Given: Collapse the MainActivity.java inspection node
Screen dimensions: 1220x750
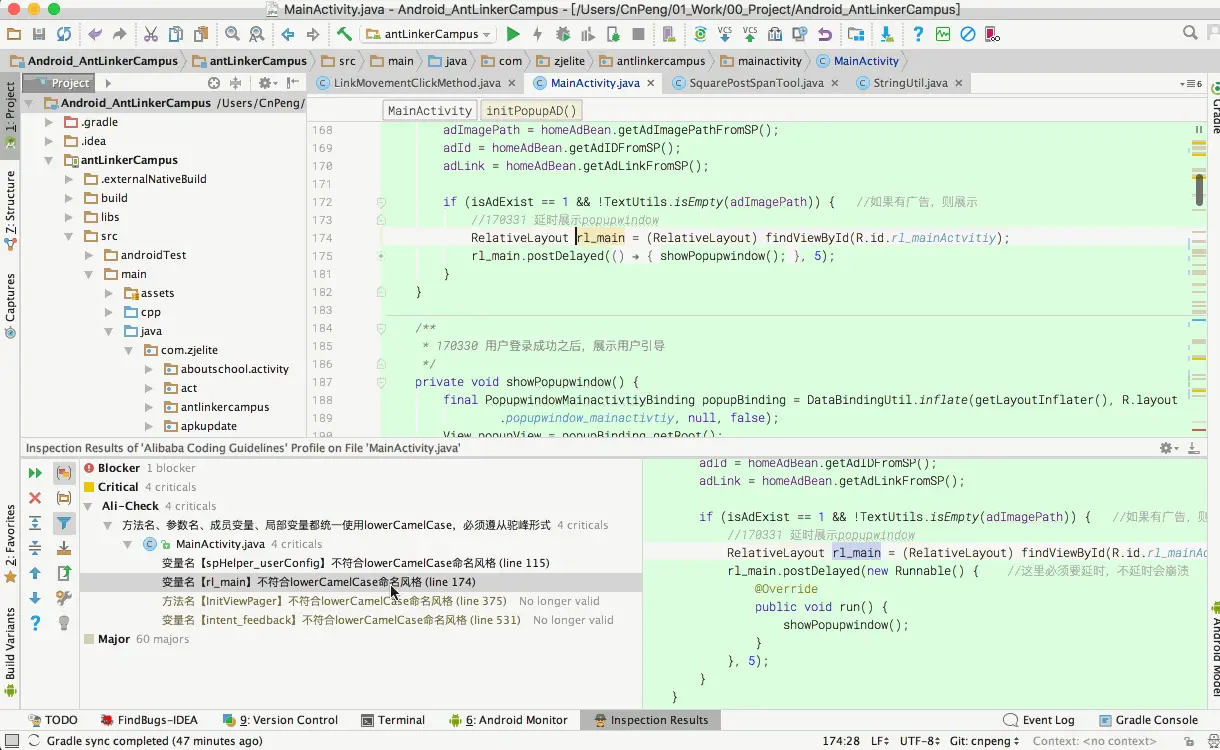Looking at the screenshot, I should click(x=128, y=544).
